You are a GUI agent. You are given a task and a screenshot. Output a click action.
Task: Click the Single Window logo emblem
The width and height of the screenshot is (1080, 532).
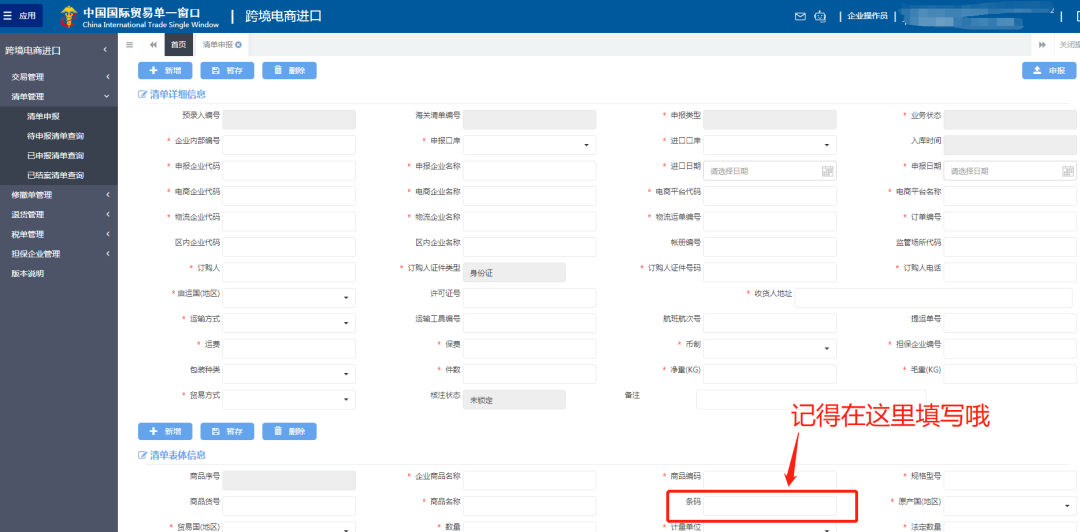pos(69,16)
